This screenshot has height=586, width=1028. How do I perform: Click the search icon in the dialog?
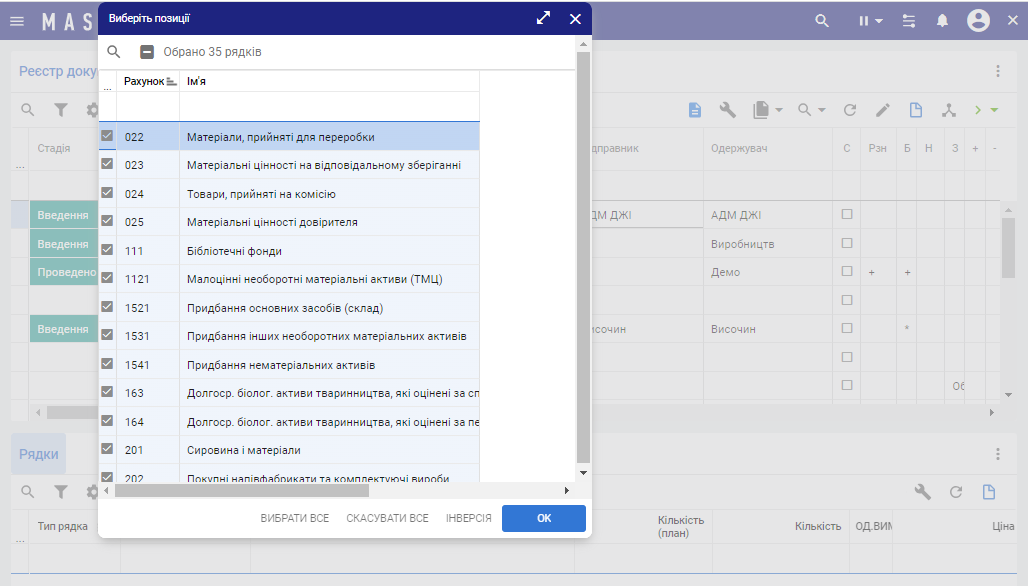(x=114, y=52)
